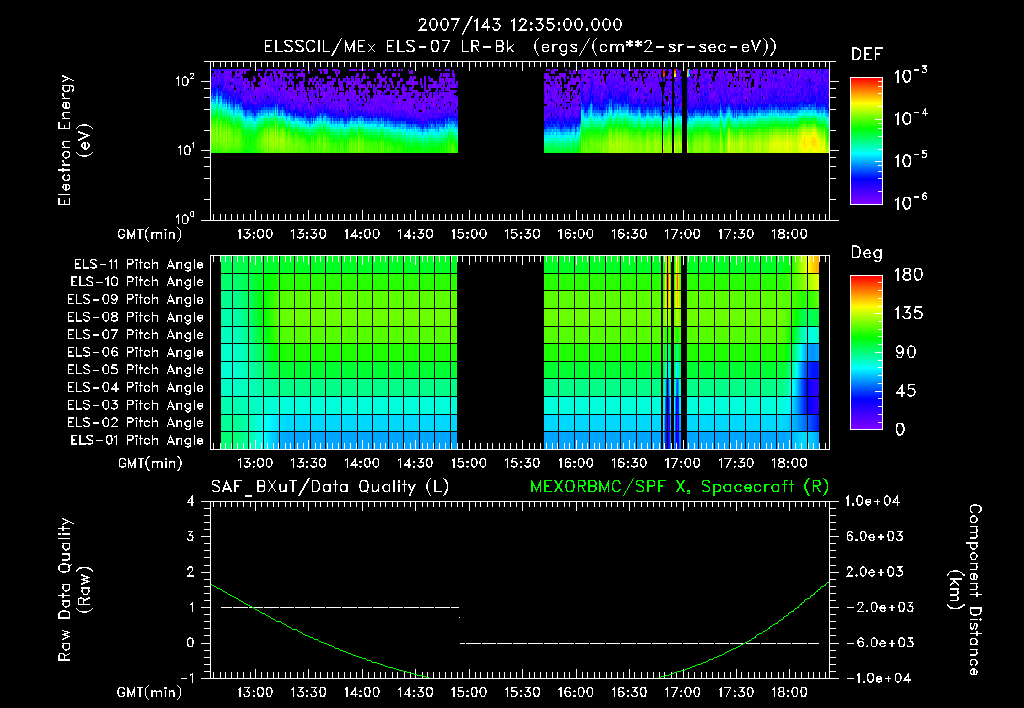Image resolution: width=1024 pixels, height=708 pixels.
Task: Select the ELS-03 Pitch Angle row label
Action: (135, 405)
